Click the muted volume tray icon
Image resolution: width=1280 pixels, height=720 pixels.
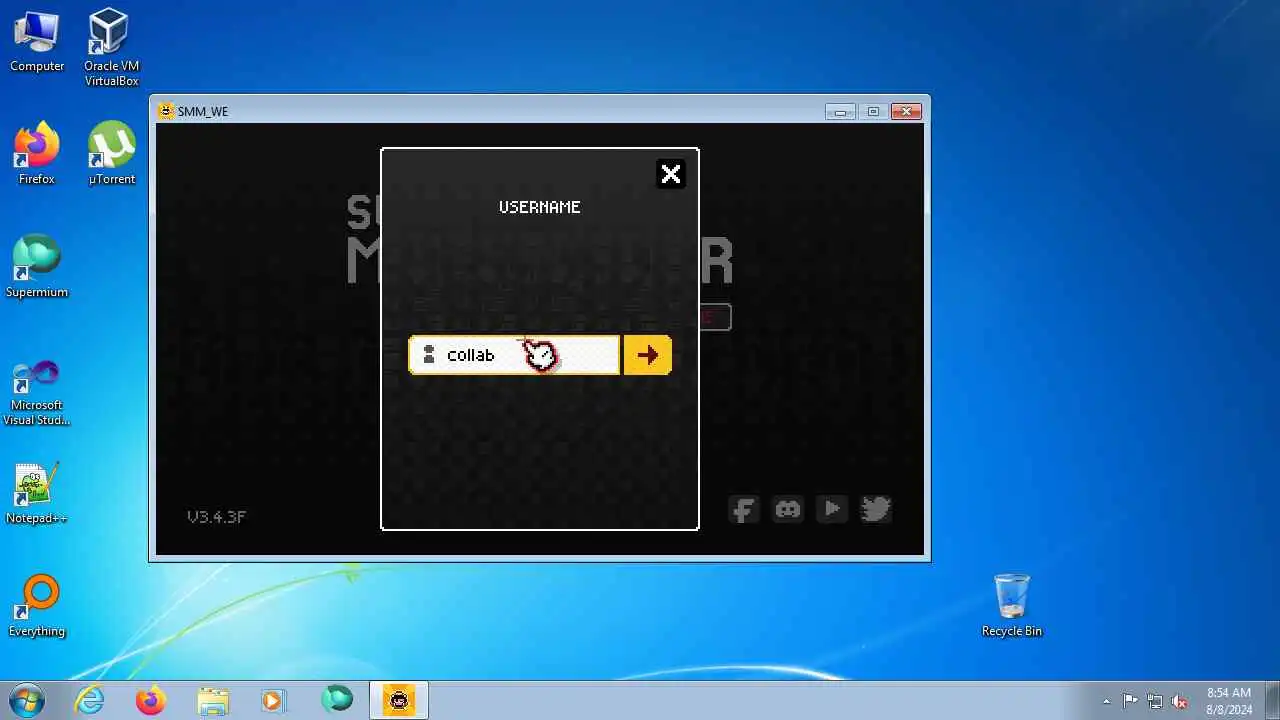coord(1180,701)
